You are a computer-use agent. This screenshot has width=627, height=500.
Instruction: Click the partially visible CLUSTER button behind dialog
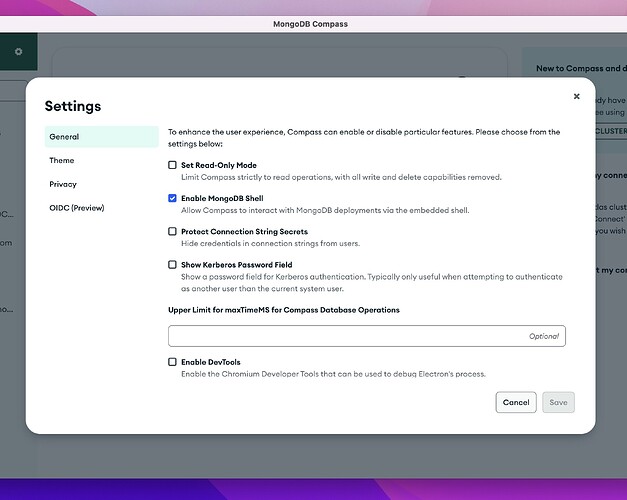(610, 131)
